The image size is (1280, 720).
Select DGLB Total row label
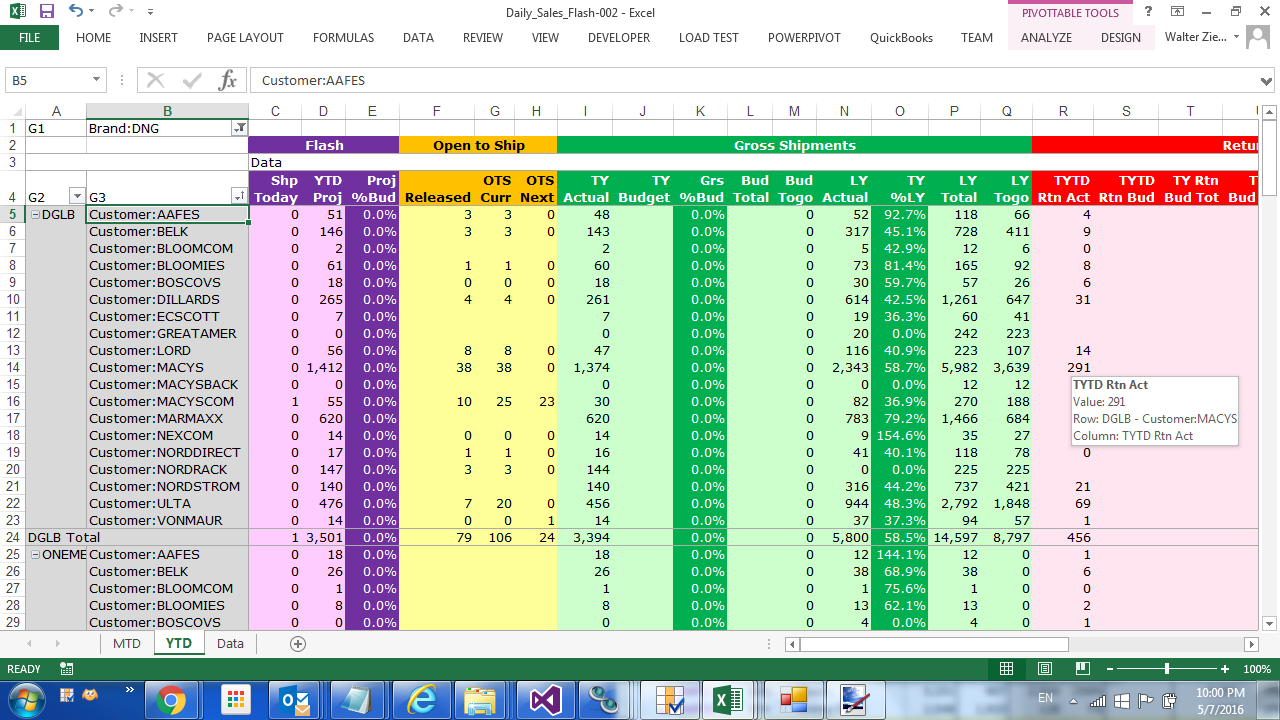pos(66,537)
